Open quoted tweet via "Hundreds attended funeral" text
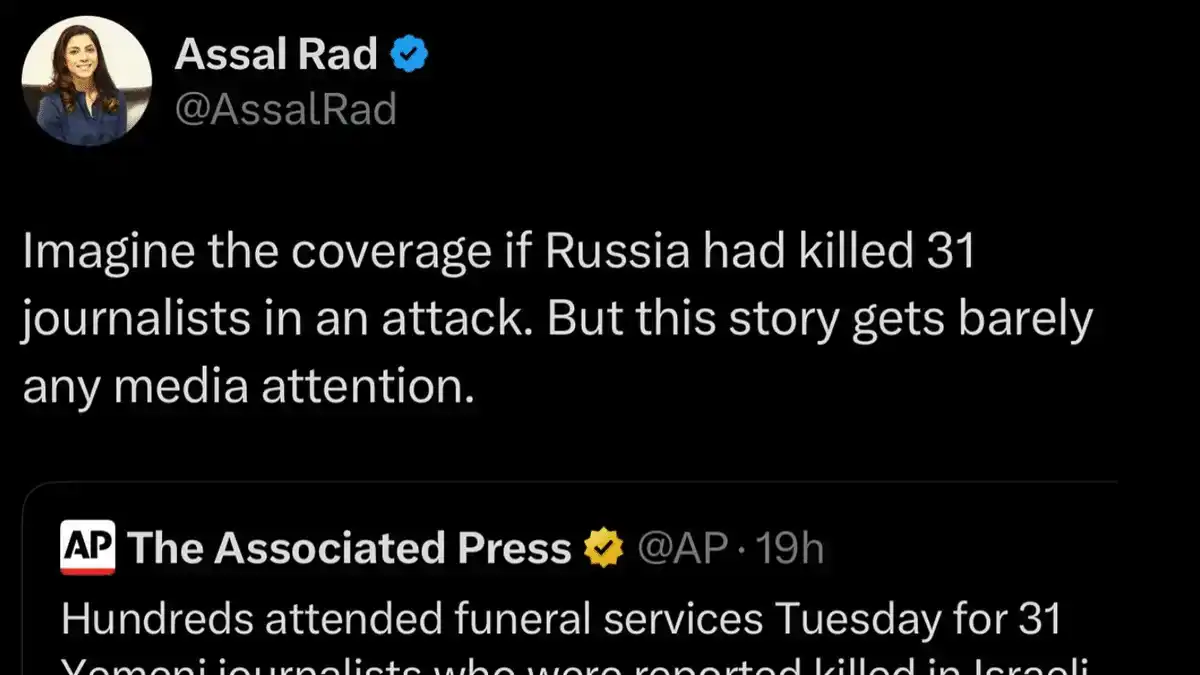The width and height of the screenshot is (1200, 675). (300, 619)
